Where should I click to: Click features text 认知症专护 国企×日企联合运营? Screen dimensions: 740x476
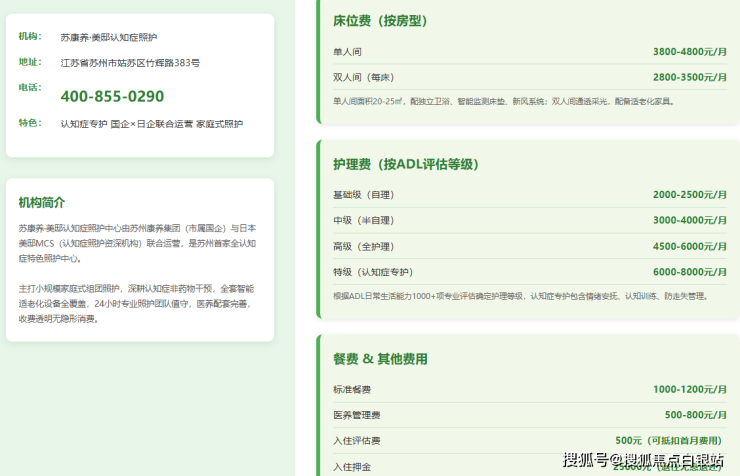tap(126, 124)
